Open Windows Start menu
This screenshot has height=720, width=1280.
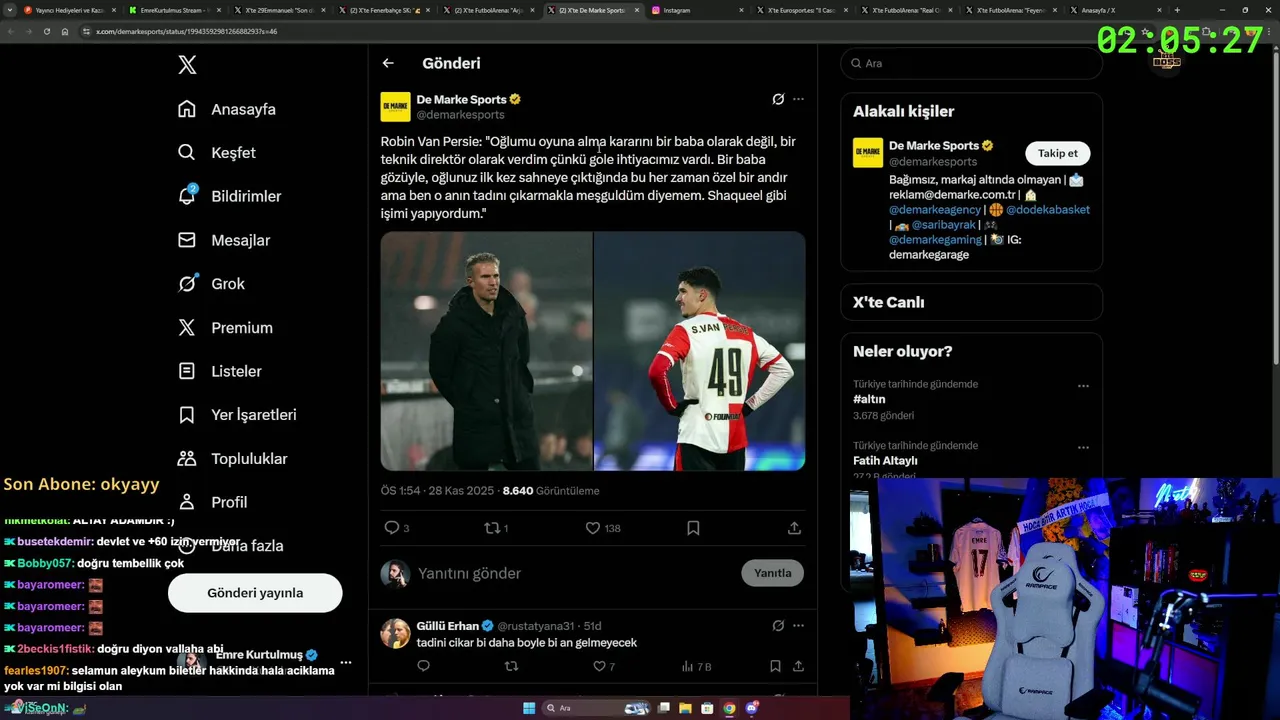[529, 708]
